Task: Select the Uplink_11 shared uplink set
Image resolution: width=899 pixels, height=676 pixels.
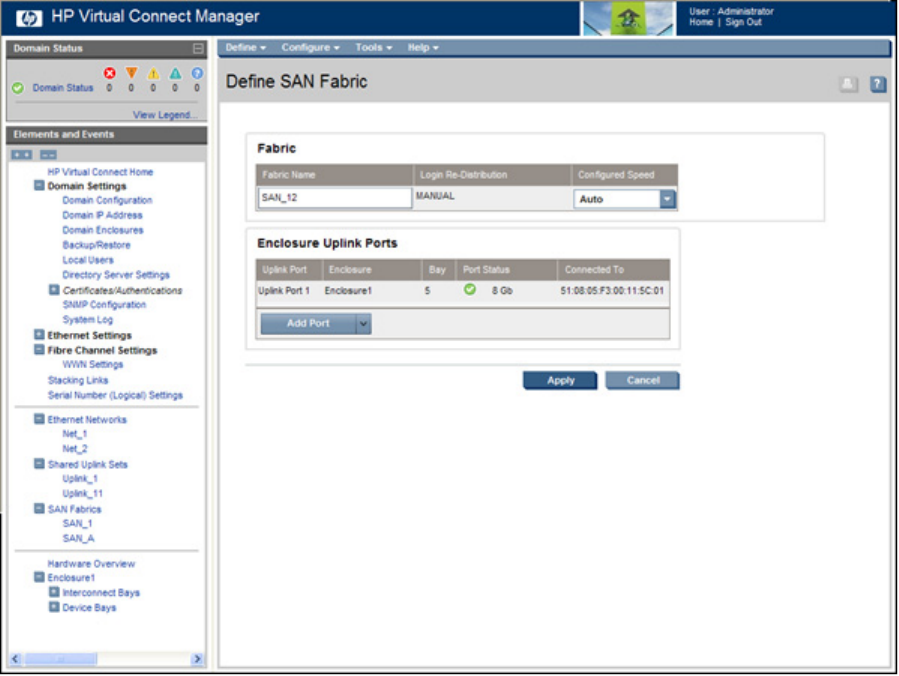Action: click(83, 493)
